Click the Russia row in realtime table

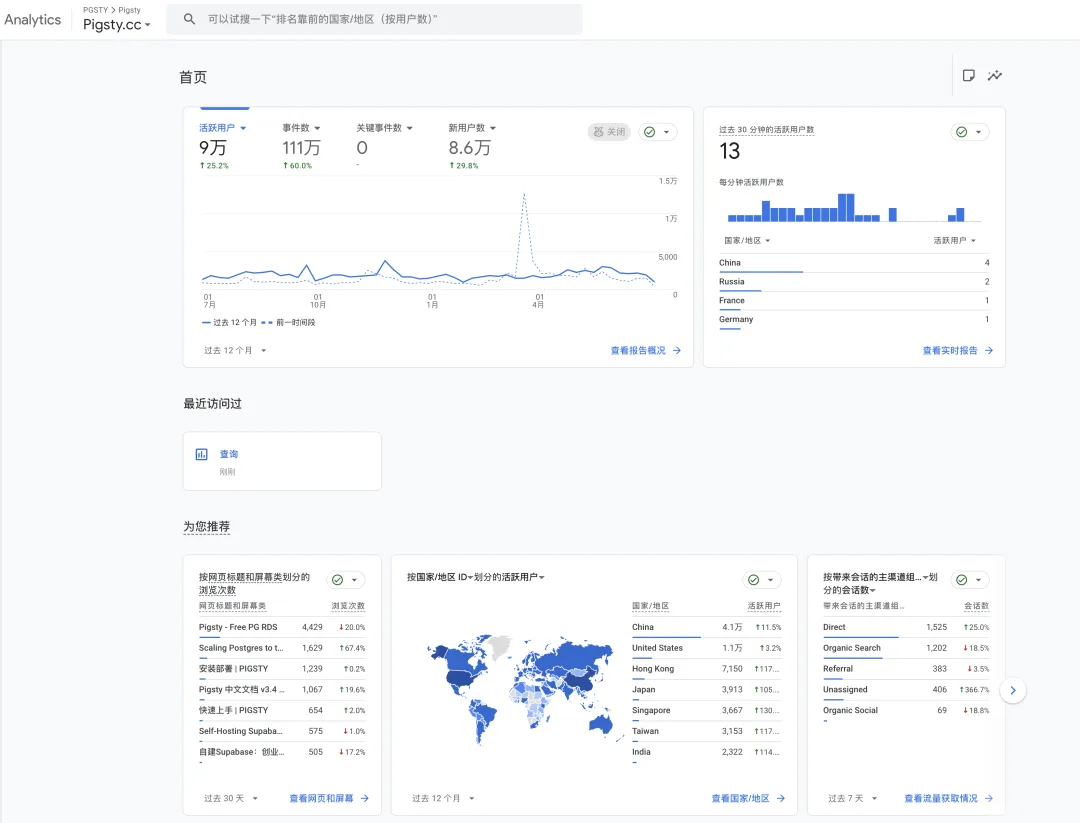[x=854, y=282]
